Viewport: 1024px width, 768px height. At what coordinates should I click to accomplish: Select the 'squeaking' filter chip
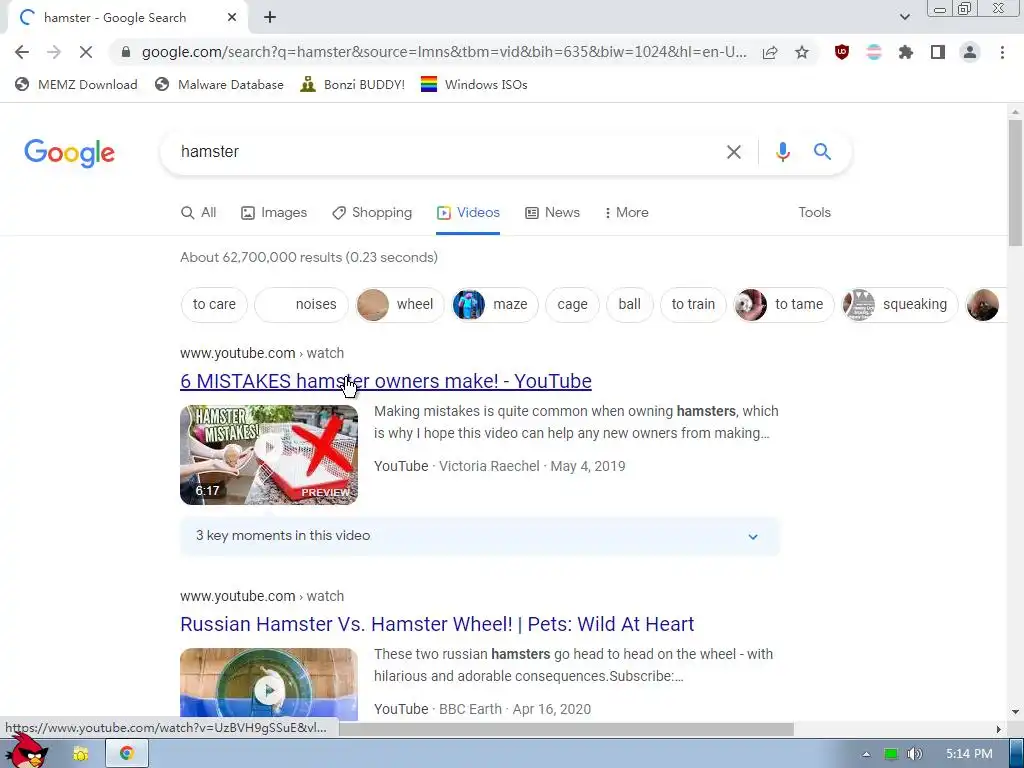[x=900, y=304]
